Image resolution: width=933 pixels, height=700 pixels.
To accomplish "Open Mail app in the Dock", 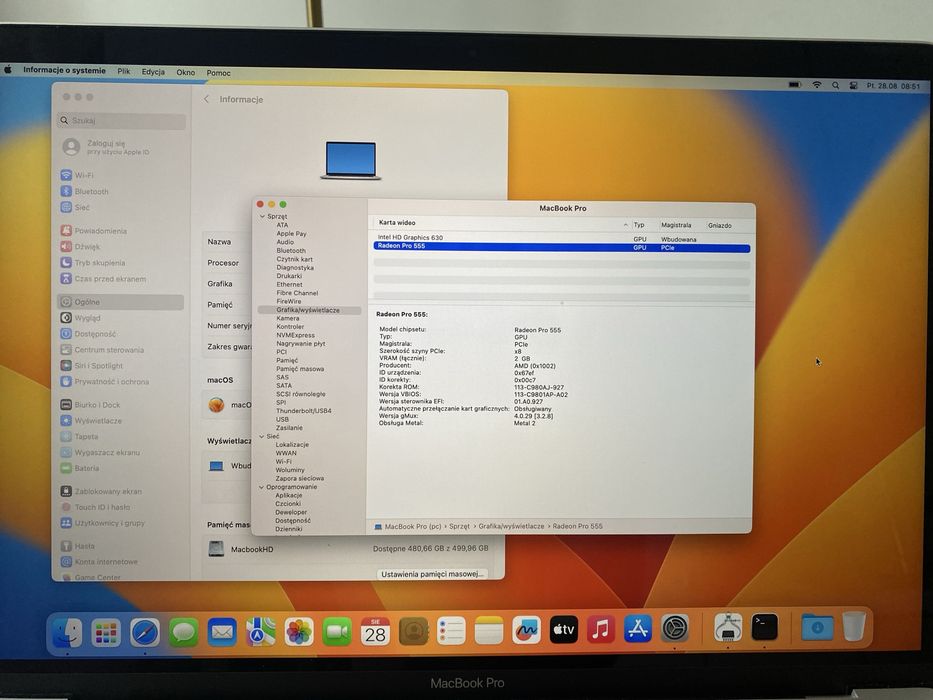I will pyautogui.click(x=222, y=632).
